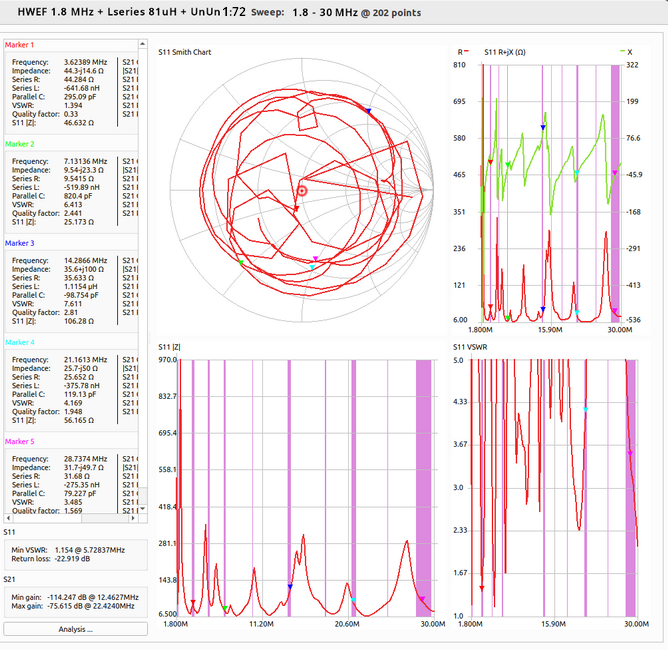Click Marker 3 Series L 1.1154 µH
Image resolution: width=668 pixels, height=650 pixels.
tap(81, 287)
